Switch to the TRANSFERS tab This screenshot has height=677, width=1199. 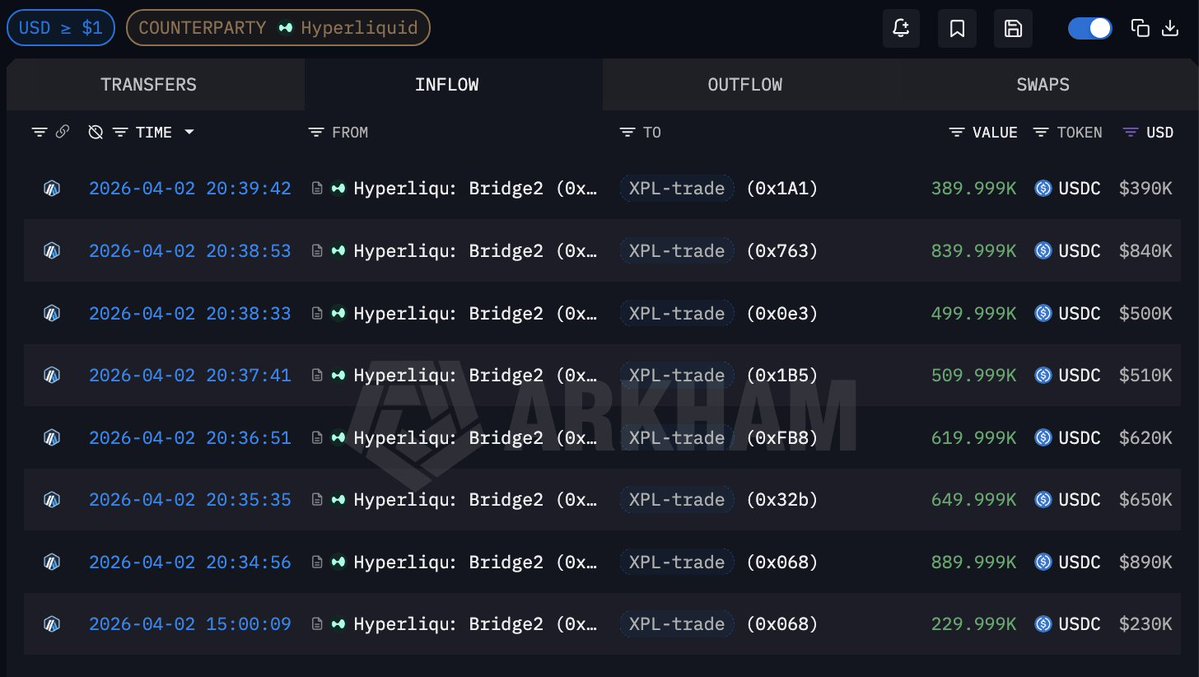(148, 84)
